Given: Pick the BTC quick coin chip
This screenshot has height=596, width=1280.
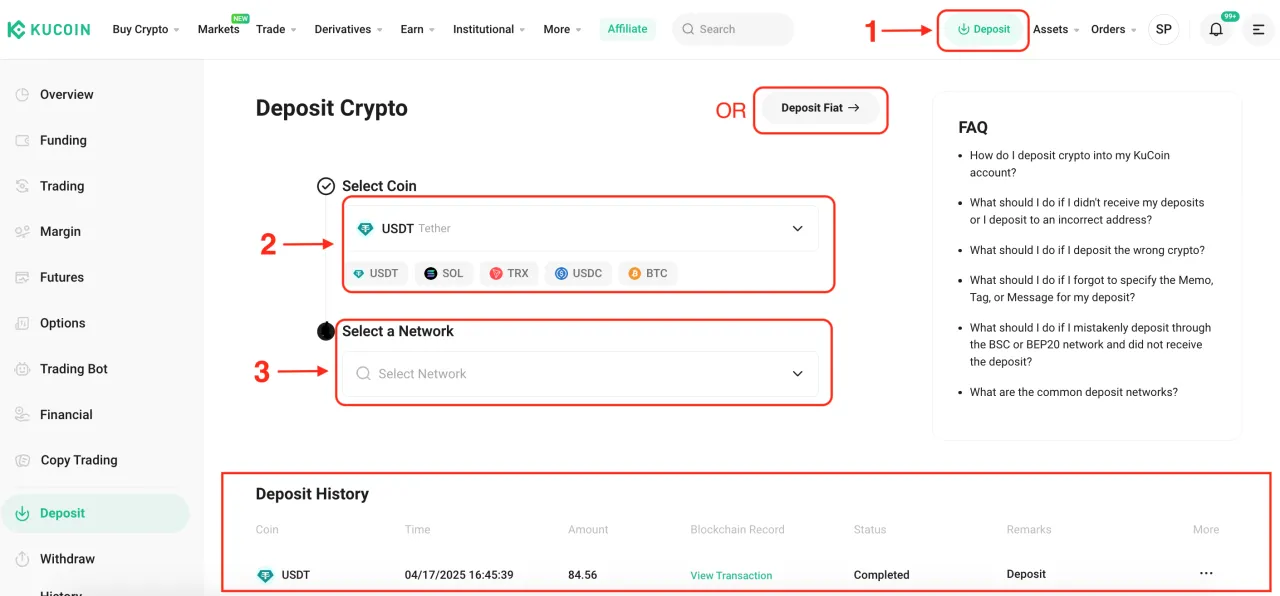Looking at the screenshot, I should 648,273.
